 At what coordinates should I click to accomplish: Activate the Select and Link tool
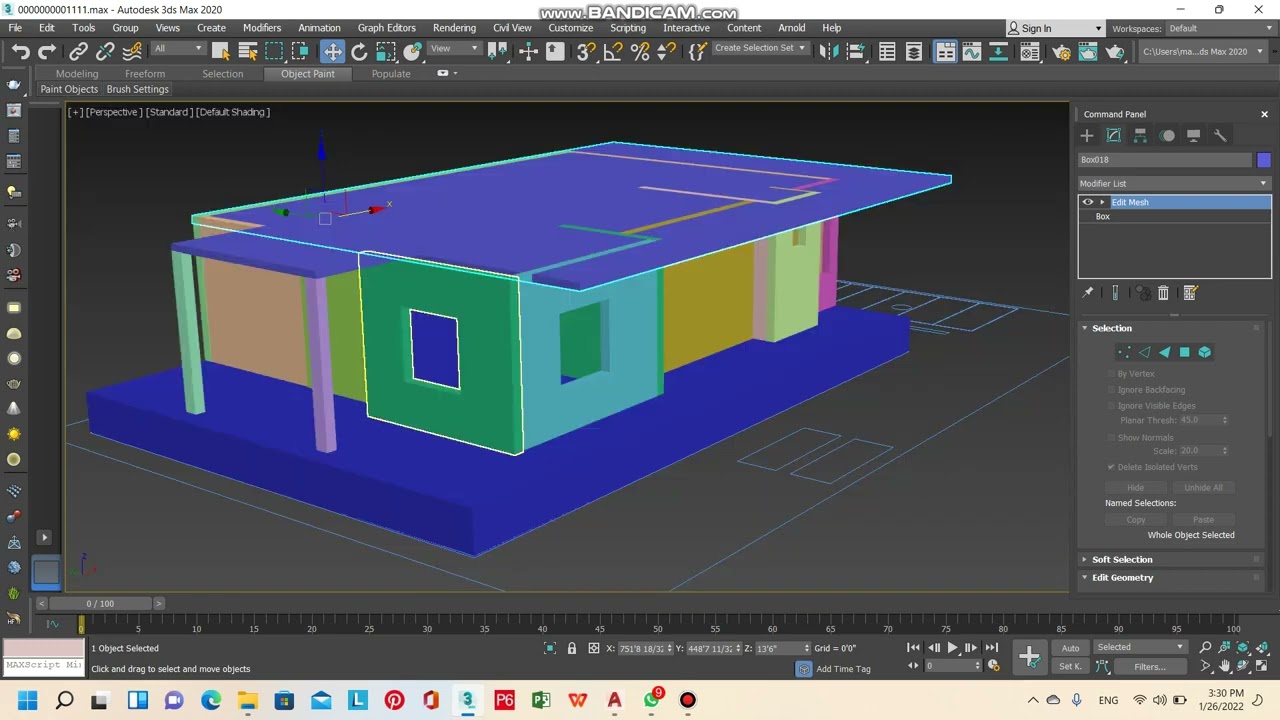pyautogui.click(x=78, y=52)
